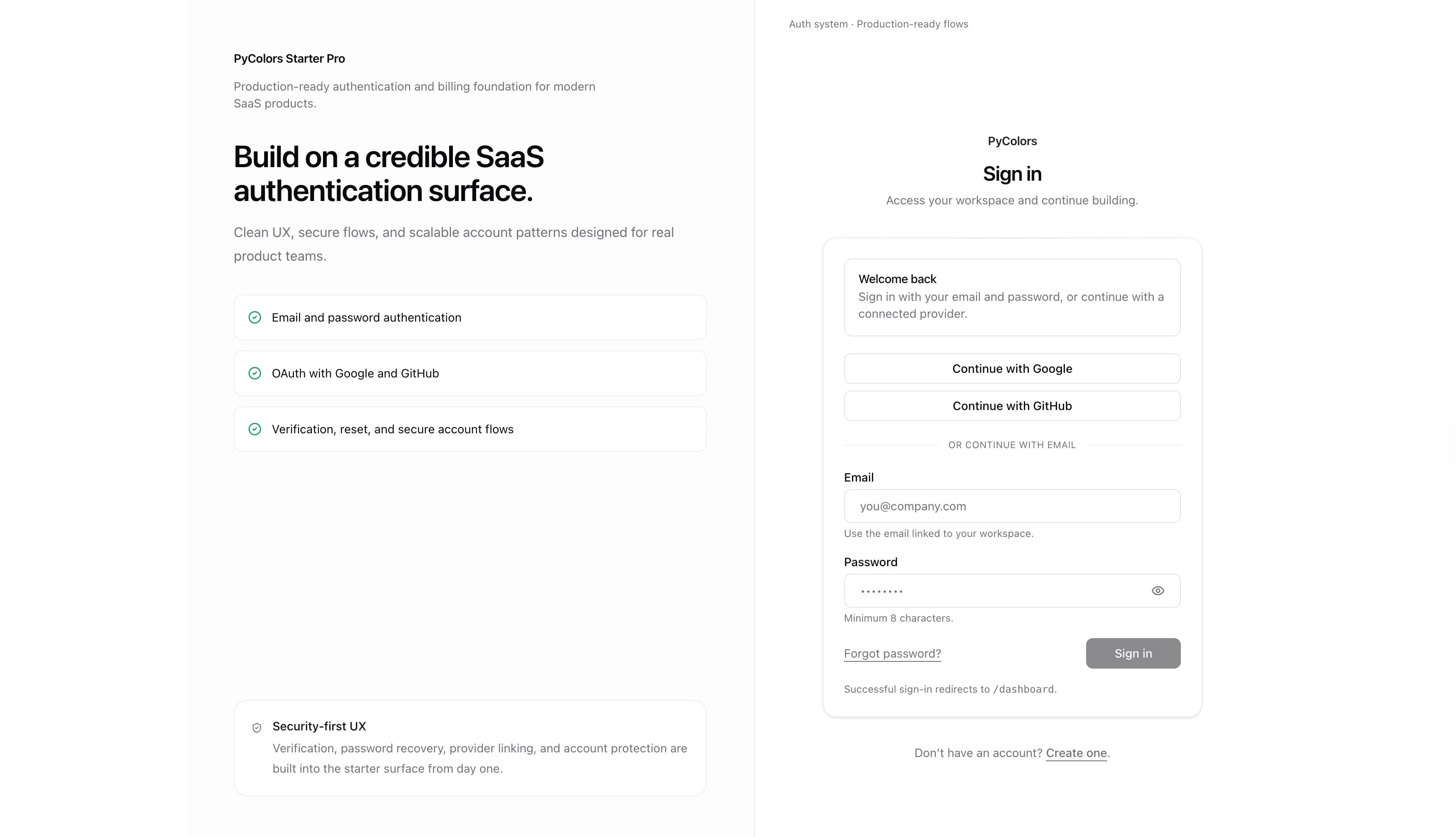Click the Email authentication checkmark icon
The width and height of the screenshot is (1456, 837).
[255, 317]
